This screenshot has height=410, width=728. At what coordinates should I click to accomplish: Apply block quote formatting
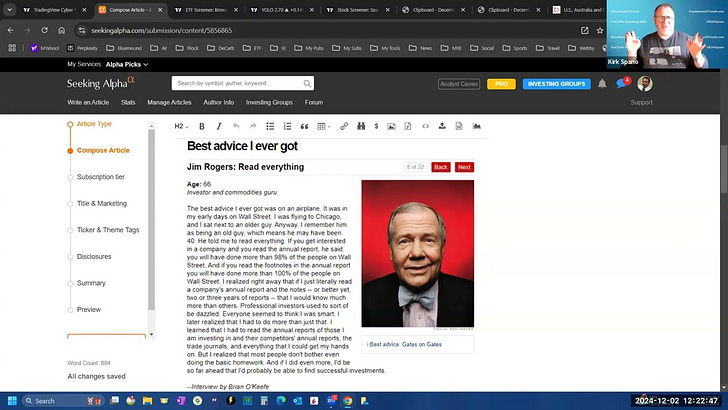coord(305,126)
